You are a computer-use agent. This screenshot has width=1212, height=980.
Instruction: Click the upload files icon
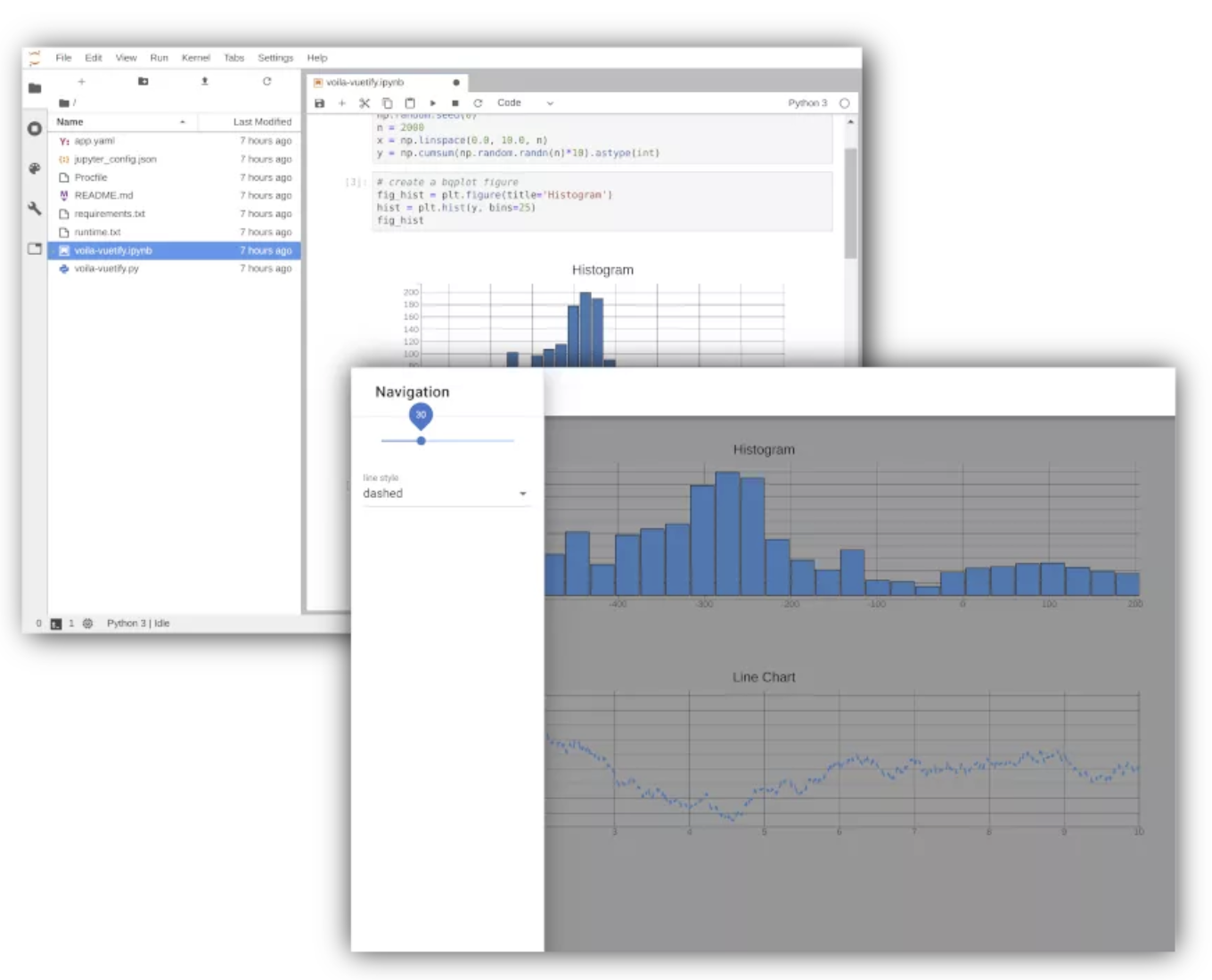[x=205, y=81]
